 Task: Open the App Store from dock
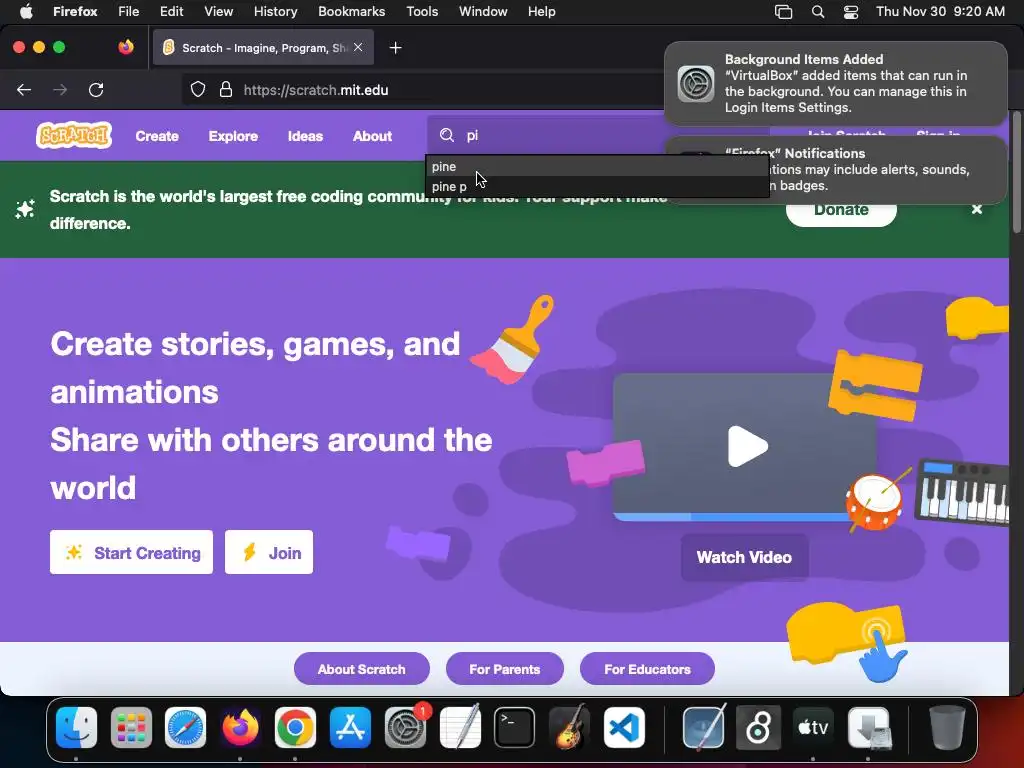click(x=350, y=727)
